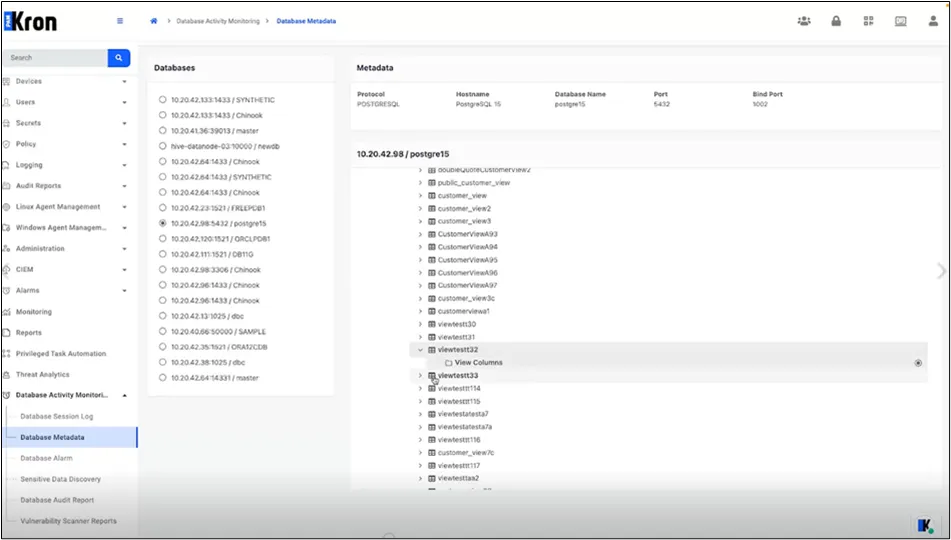Expand the Audit Reports sidebar menu
Image resolution: width=951 pixels, height=540 pixels.
(x=124, y=186)
